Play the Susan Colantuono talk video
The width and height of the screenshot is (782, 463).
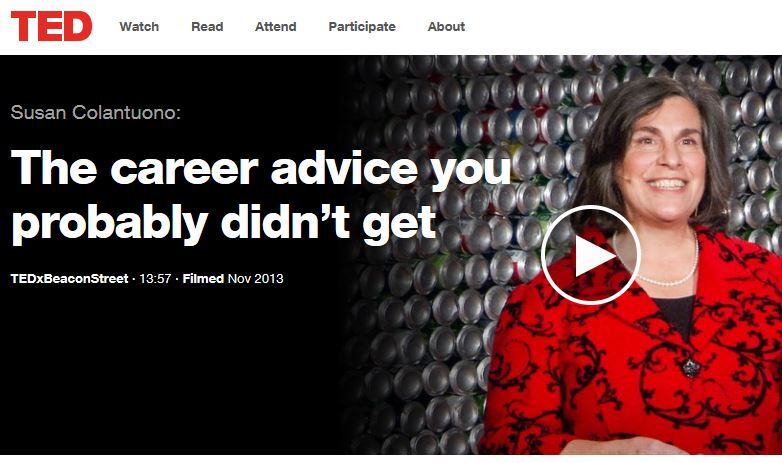590,256
